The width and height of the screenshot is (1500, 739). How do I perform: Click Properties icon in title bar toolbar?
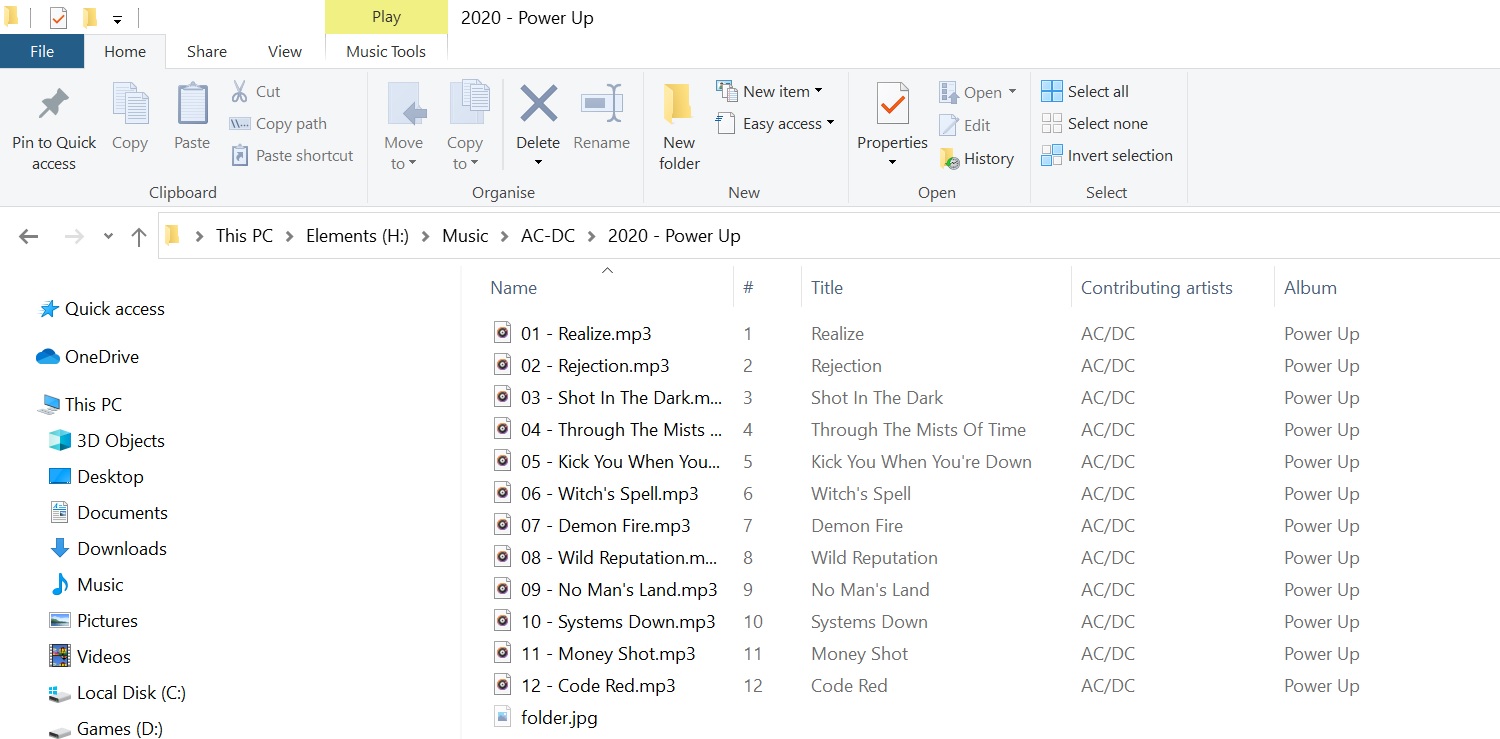pyautogui.click(x=58, y=18)
